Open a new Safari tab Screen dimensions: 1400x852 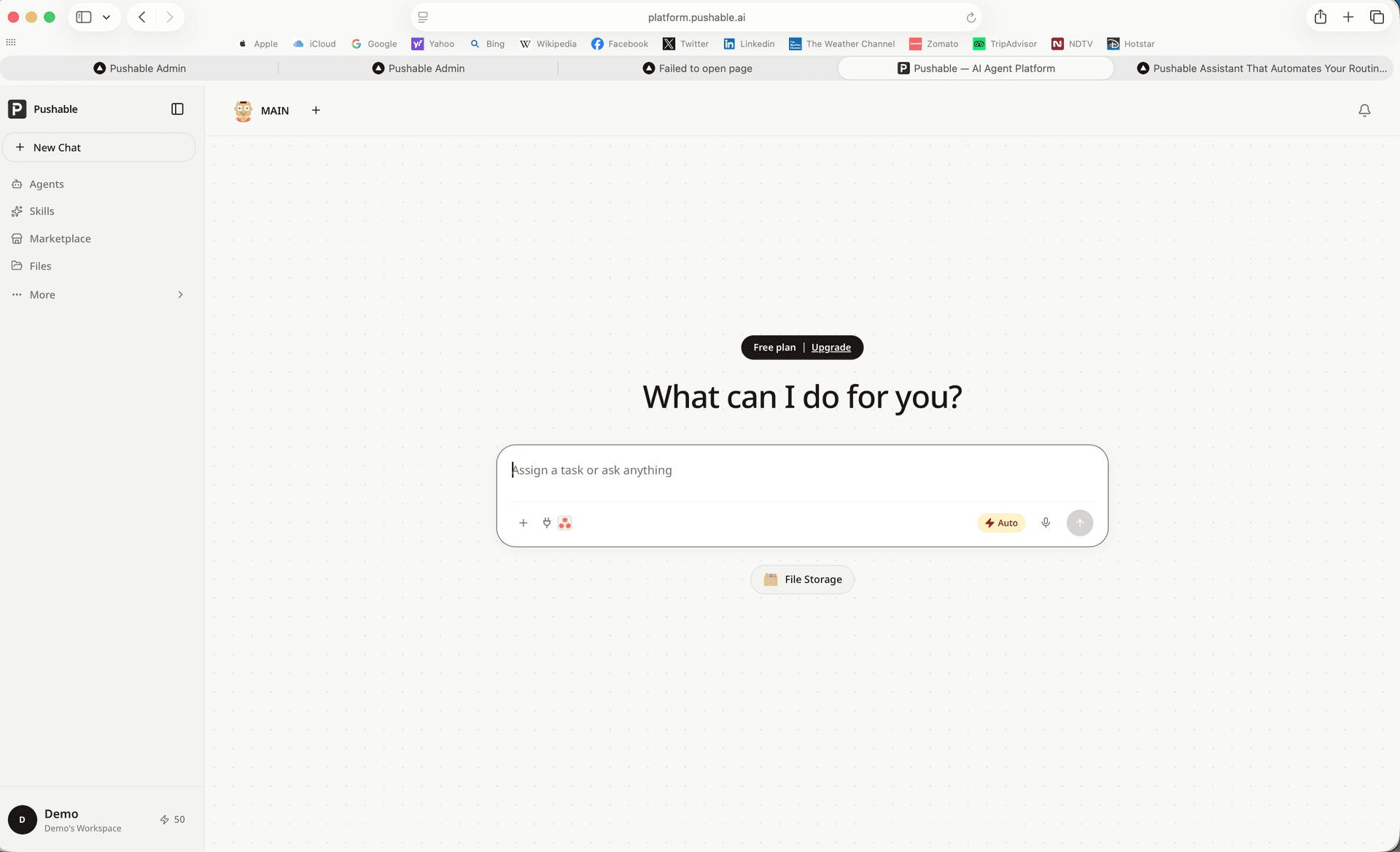pyautogui.click(x=1348, y=17)
